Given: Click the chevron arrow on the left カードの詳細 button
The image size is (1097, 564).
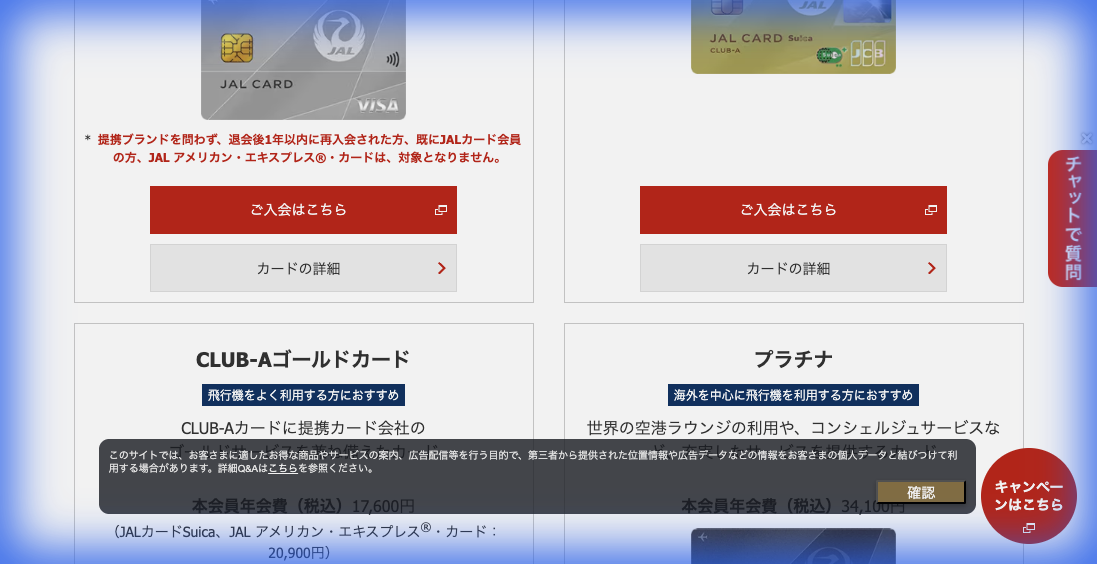Looking at the screenshot, I should point(441,268).
